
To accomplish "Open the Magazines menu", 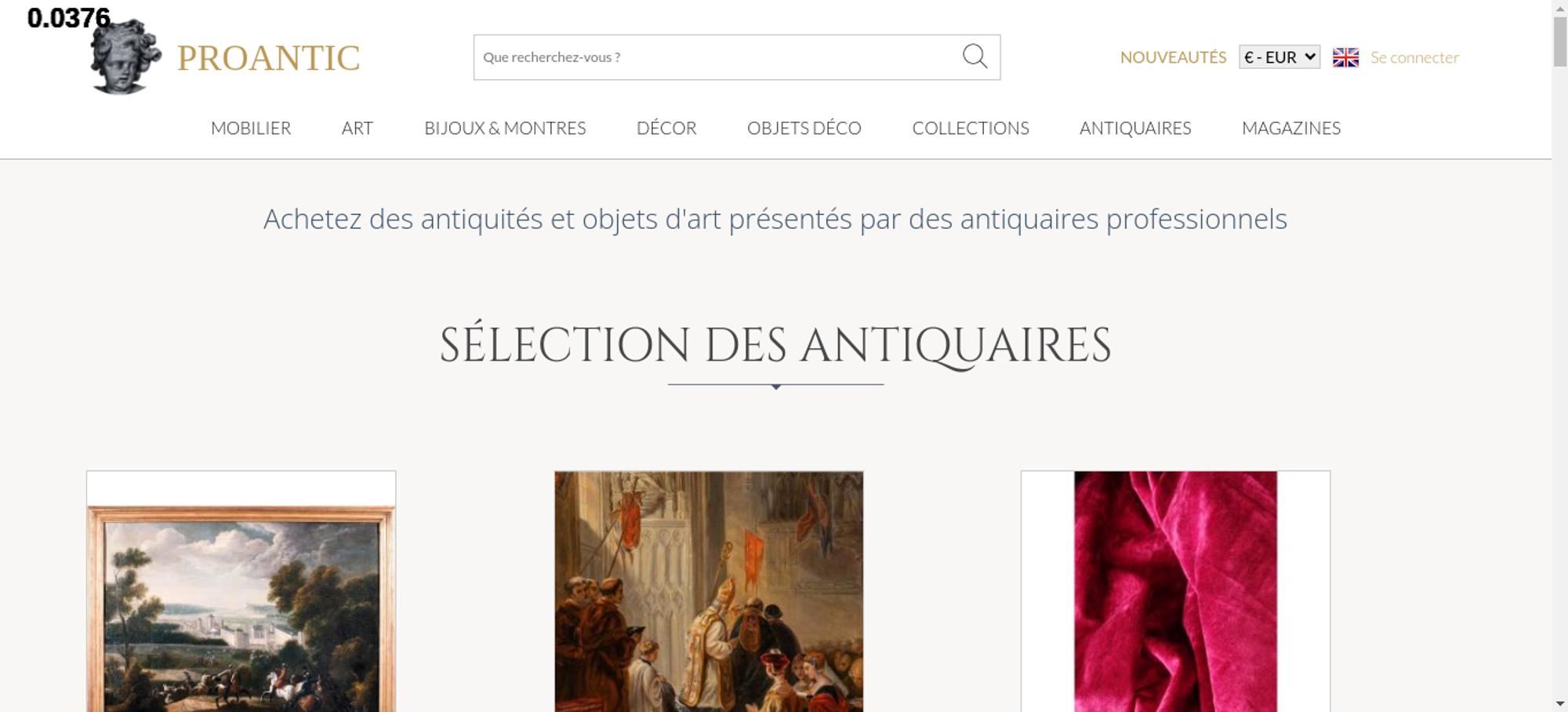I will [x=1291, y=128].
